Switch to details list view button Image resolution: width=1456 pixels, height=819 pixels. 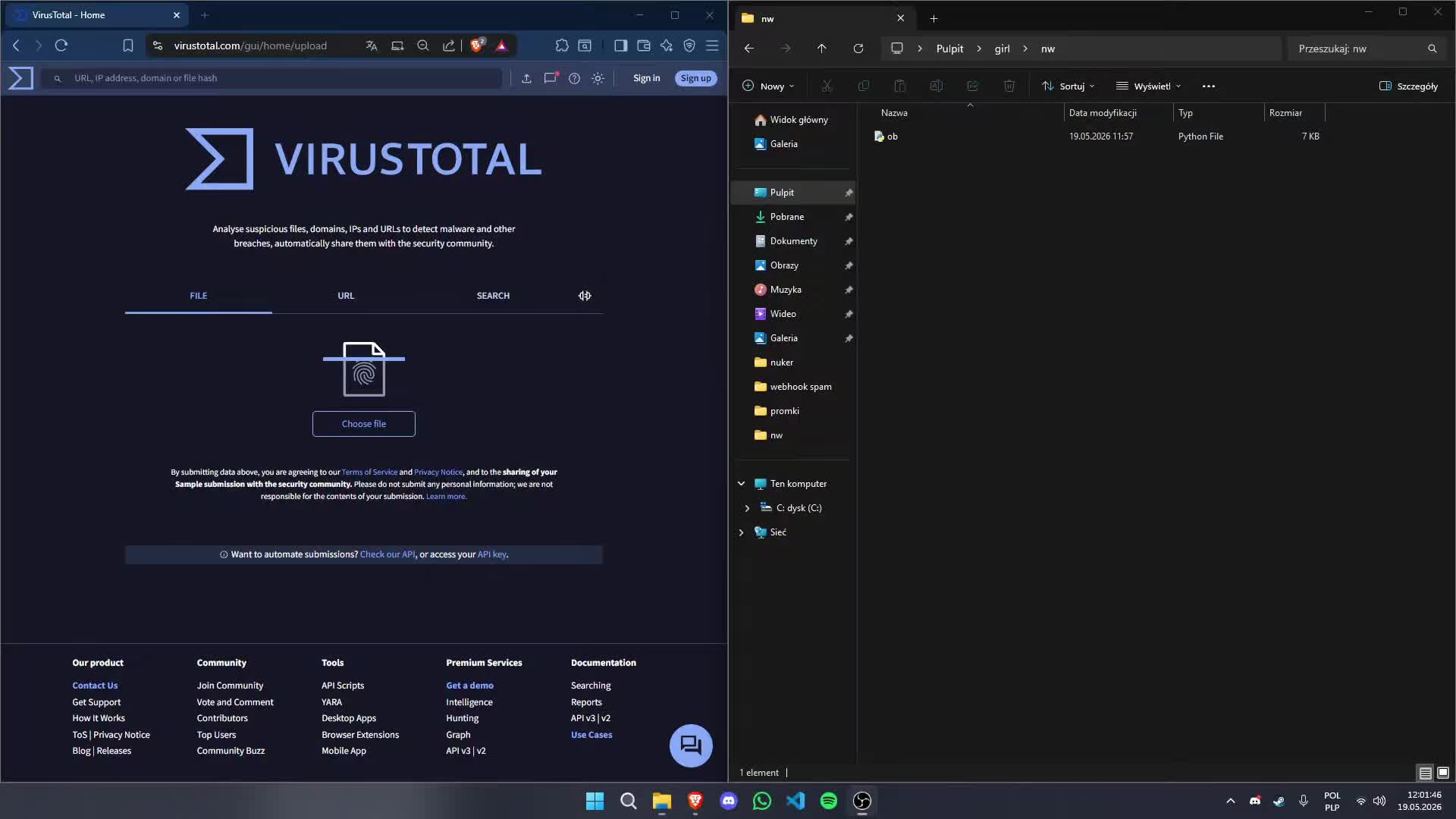coord(1426,773)
